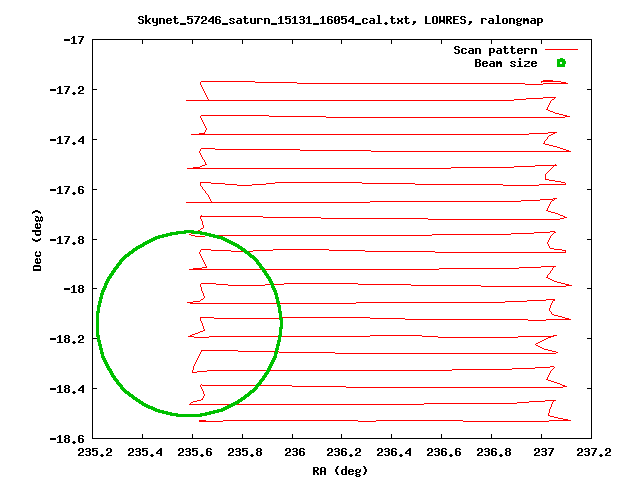Click the 235.6 RA axis tick label
Image resolution: width=640 pixels, height=480 pixels.
(x=195, y=452)
